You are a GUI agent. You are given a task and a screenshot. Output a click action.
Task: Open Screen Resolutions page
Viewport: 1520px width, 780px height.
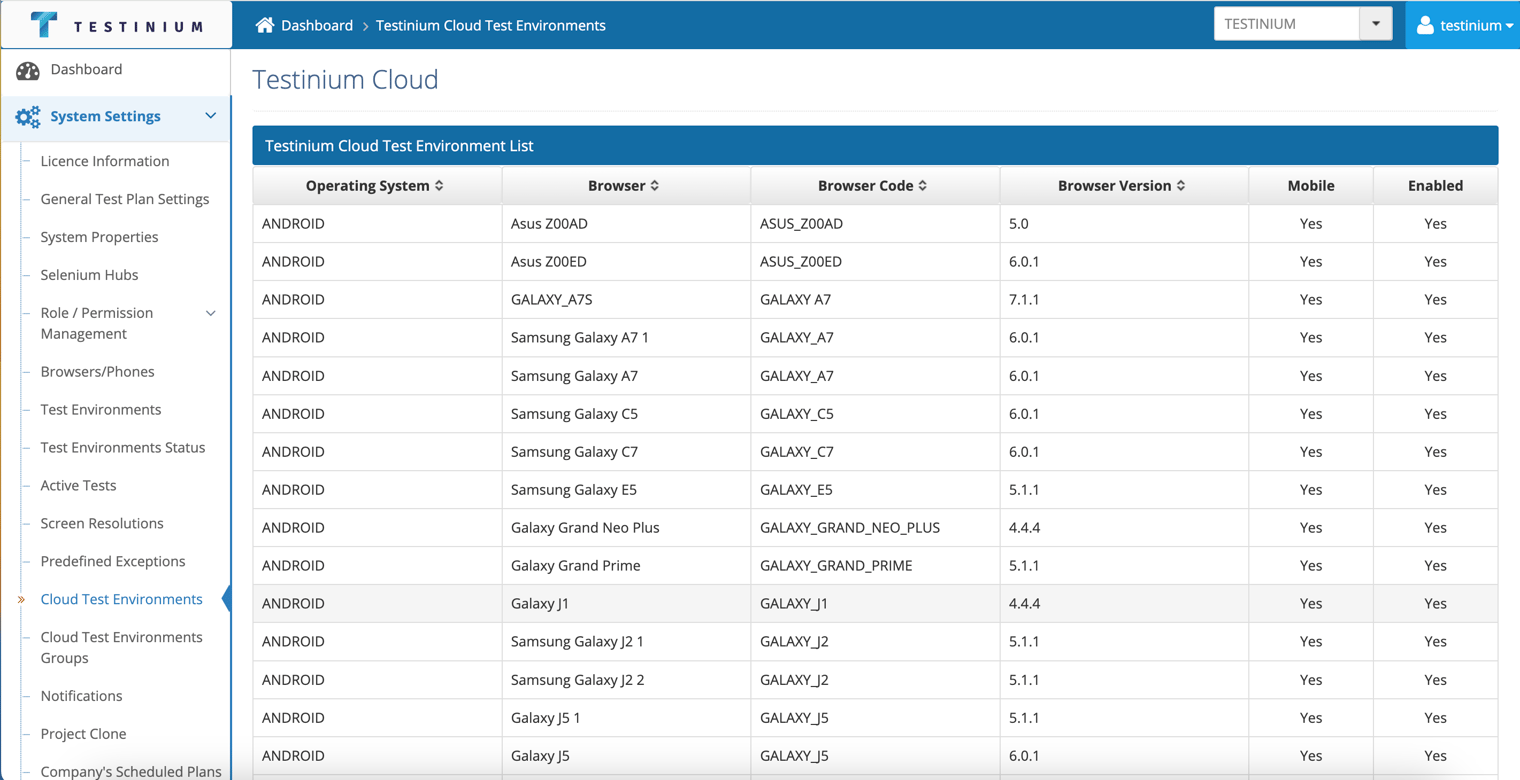tap(102, 524)
